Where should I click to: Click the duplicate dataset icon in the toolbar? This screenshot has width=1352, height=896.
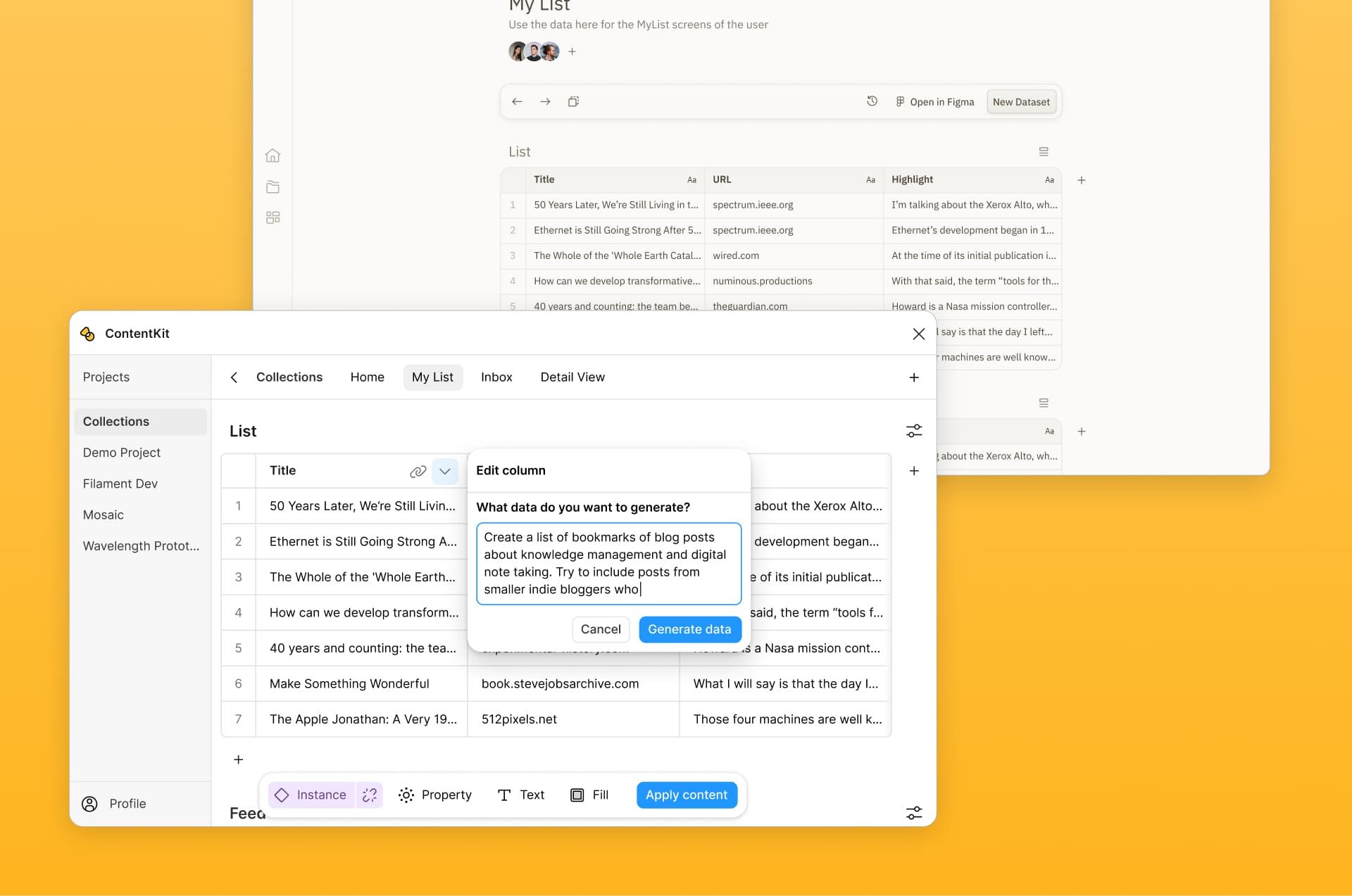coord(574,101)
